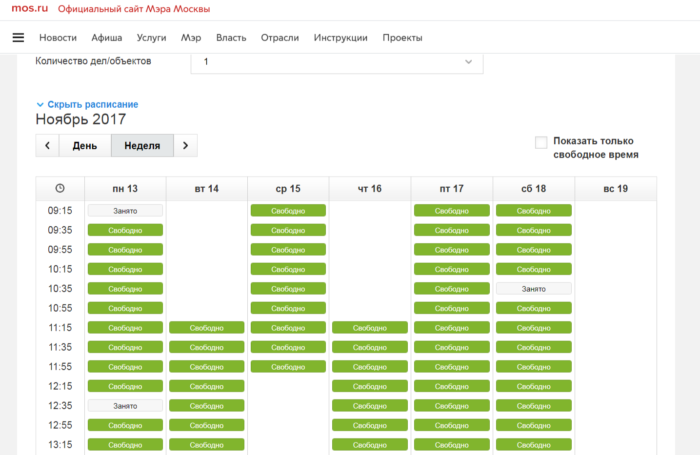Collapse schedule via 'Скрыть расписание'
Viewport: 700px width, 455px height.
[87, 105]
